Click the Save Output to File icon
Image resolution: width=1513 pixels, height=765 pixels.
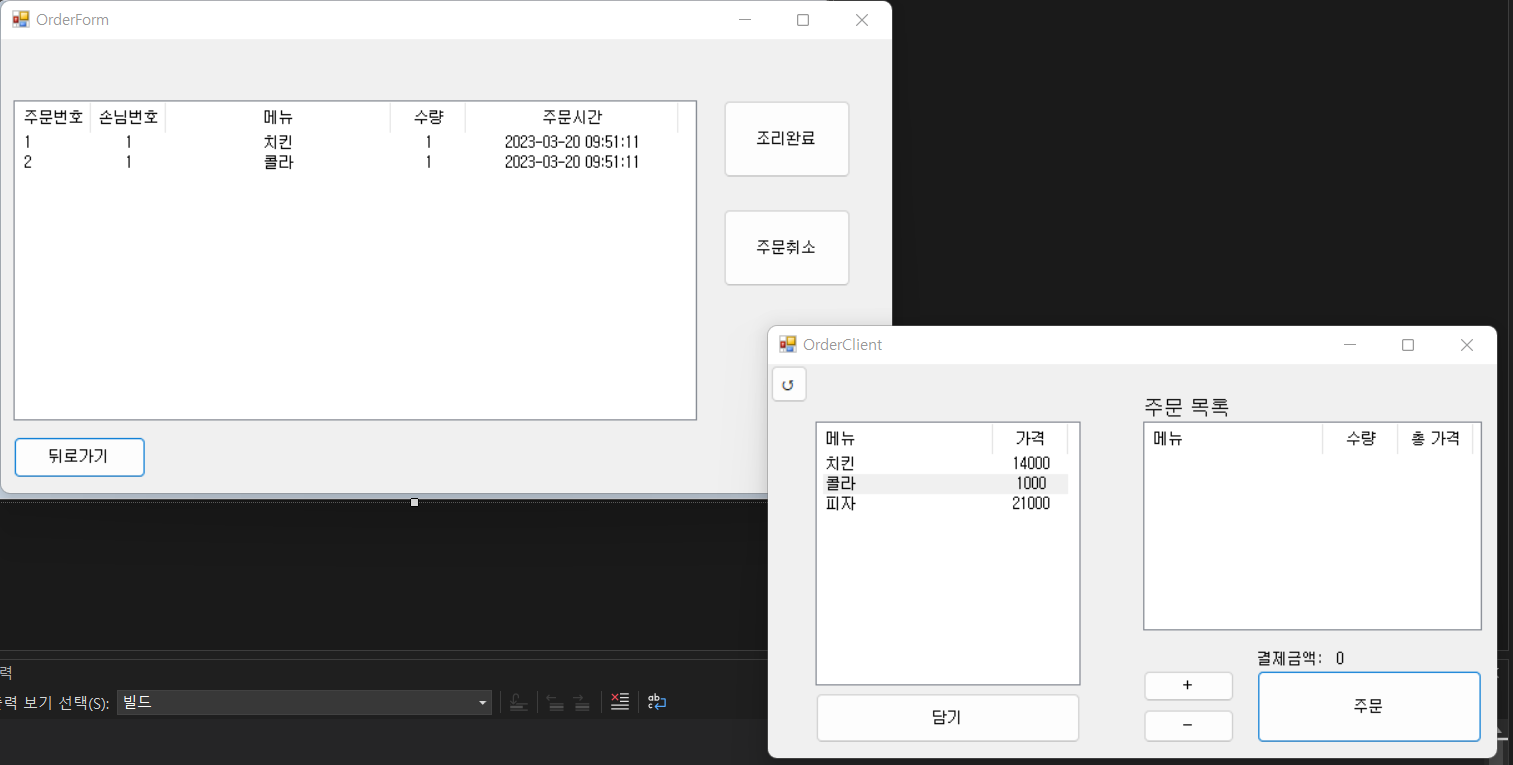pos(518,701)
